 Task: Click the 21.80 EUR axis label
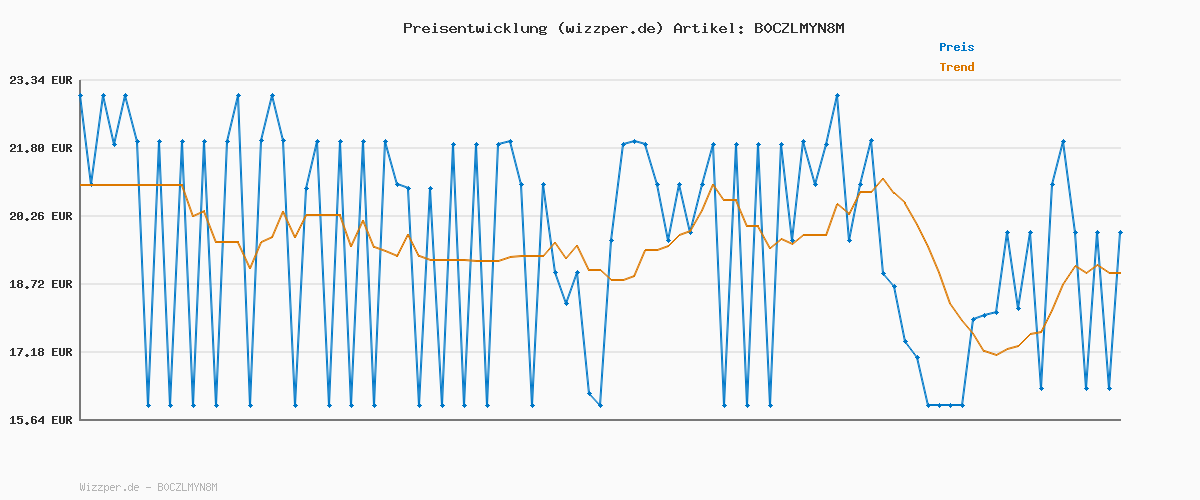pyautogui.click(x=40, y=148)
